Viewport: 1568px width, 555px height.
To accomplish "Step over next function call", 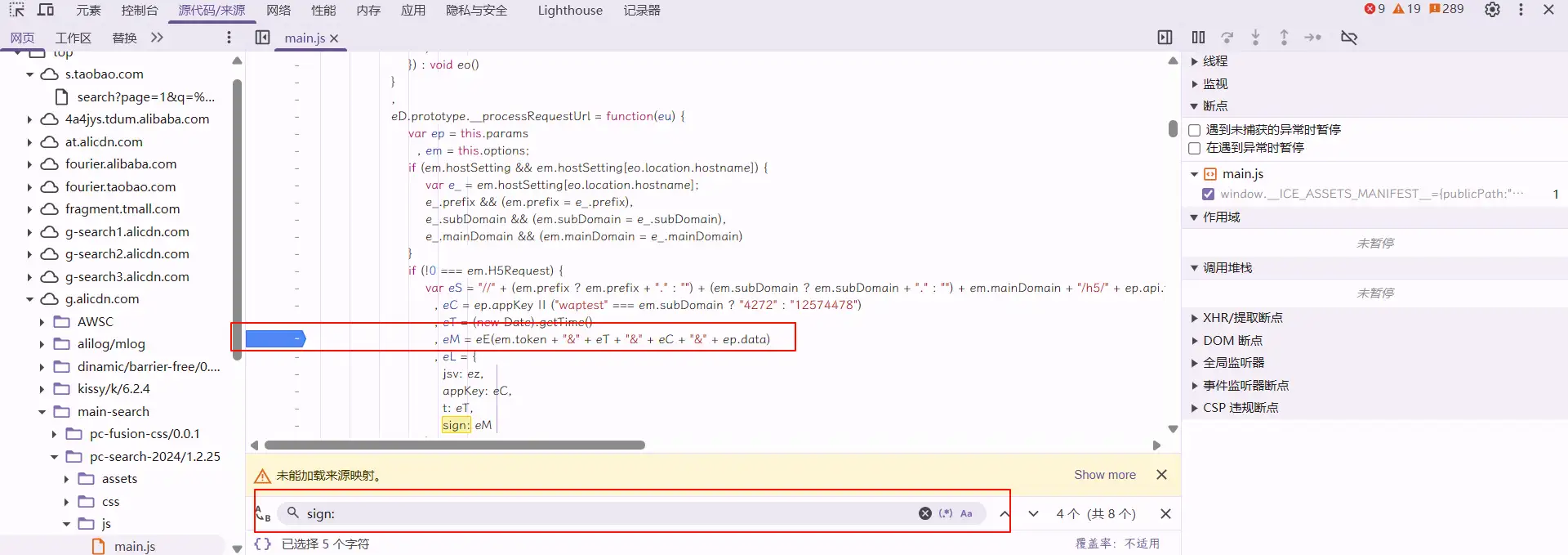I will 1227,38.
